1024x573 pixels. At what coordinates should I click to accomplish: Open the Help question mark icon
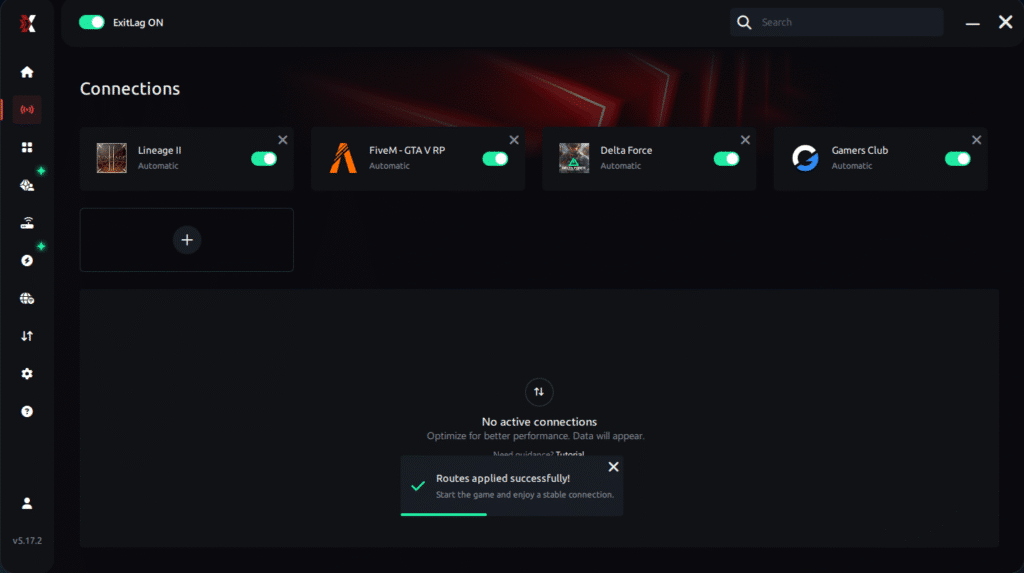(x=27, y=412)
